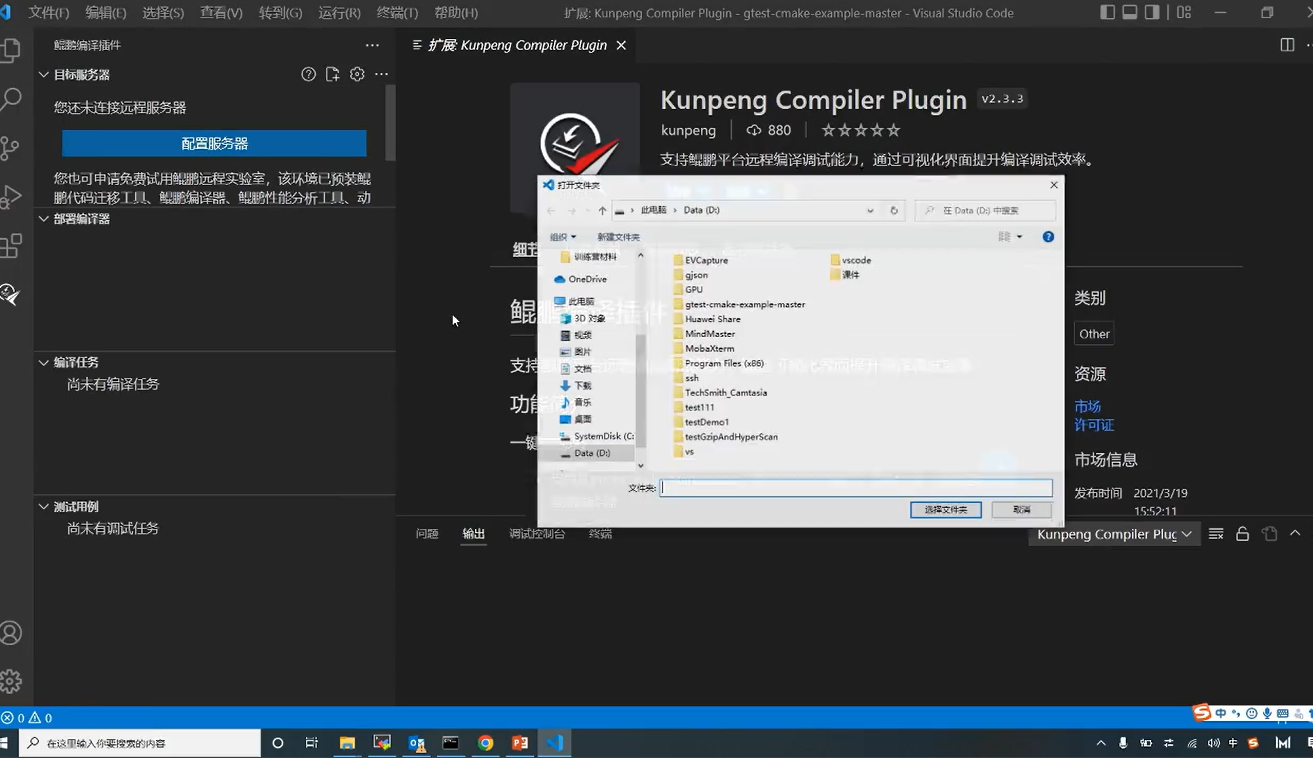Toggle the output scroll lock
The image size is (1313, 758).
1242,534
